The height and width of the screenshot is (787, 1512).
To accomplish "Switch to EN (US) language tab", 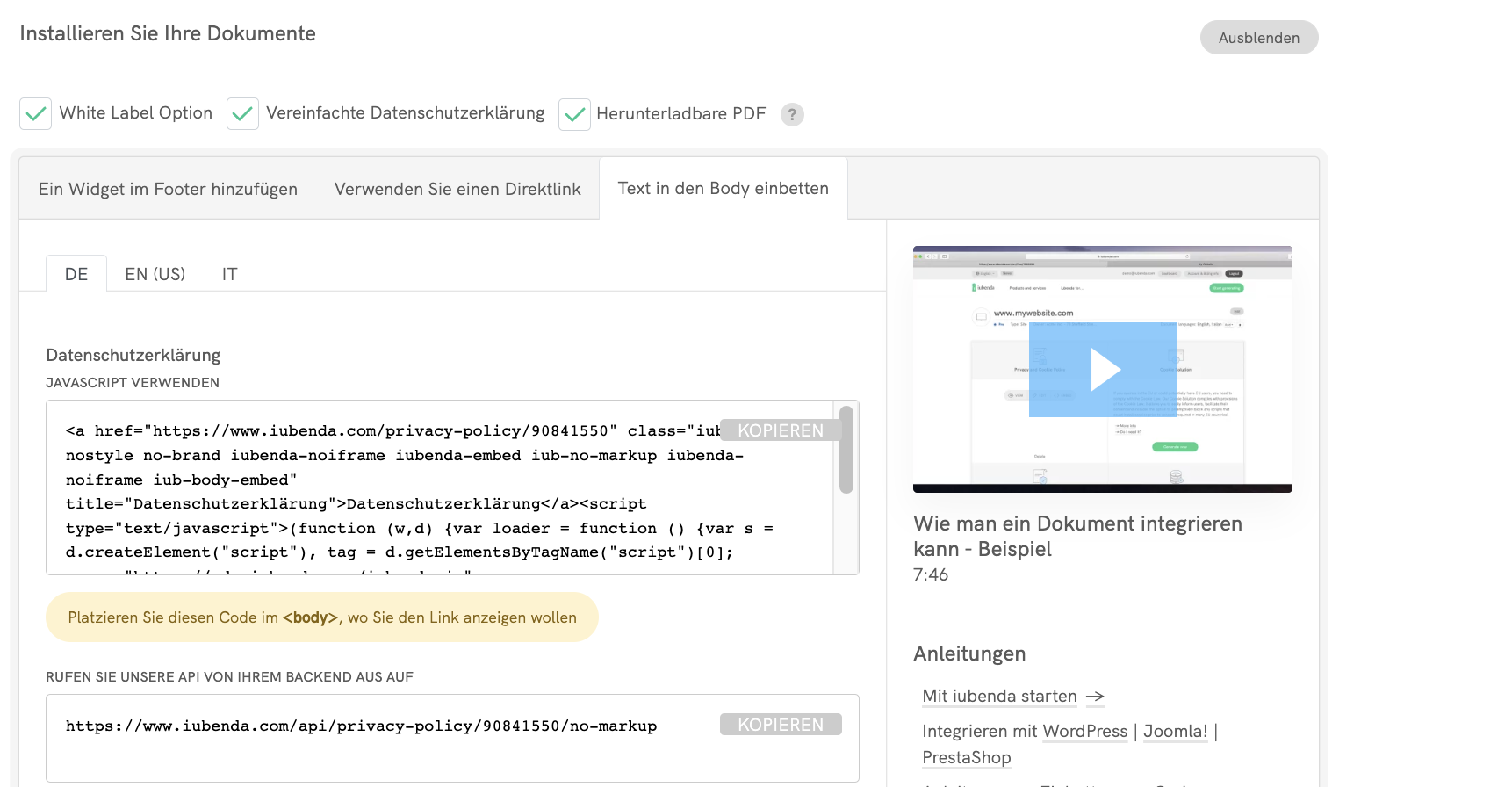I will point(155,274).
